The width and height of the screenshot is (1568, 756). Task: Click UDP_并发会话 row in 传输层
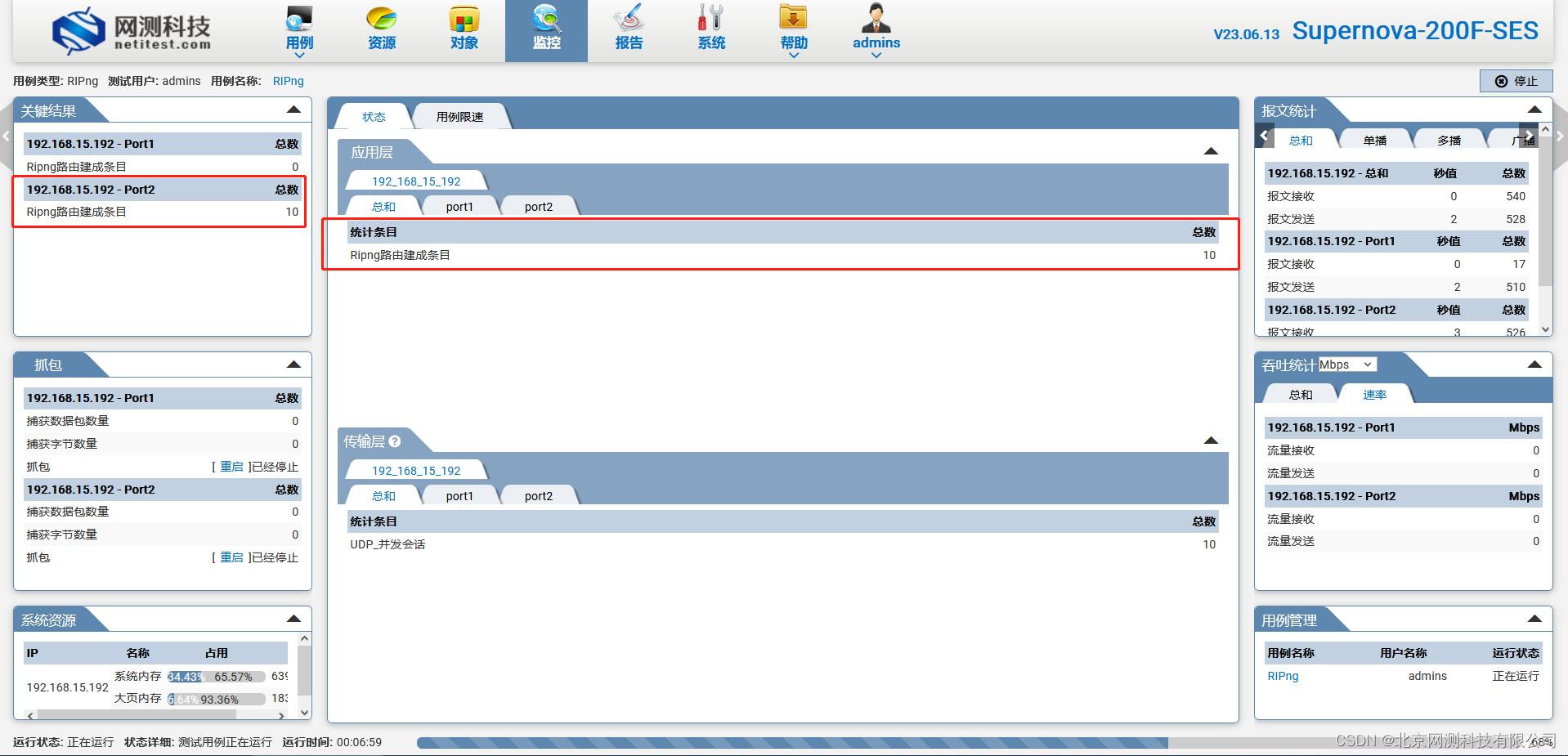pyautogui.click(x=782, y=544)
